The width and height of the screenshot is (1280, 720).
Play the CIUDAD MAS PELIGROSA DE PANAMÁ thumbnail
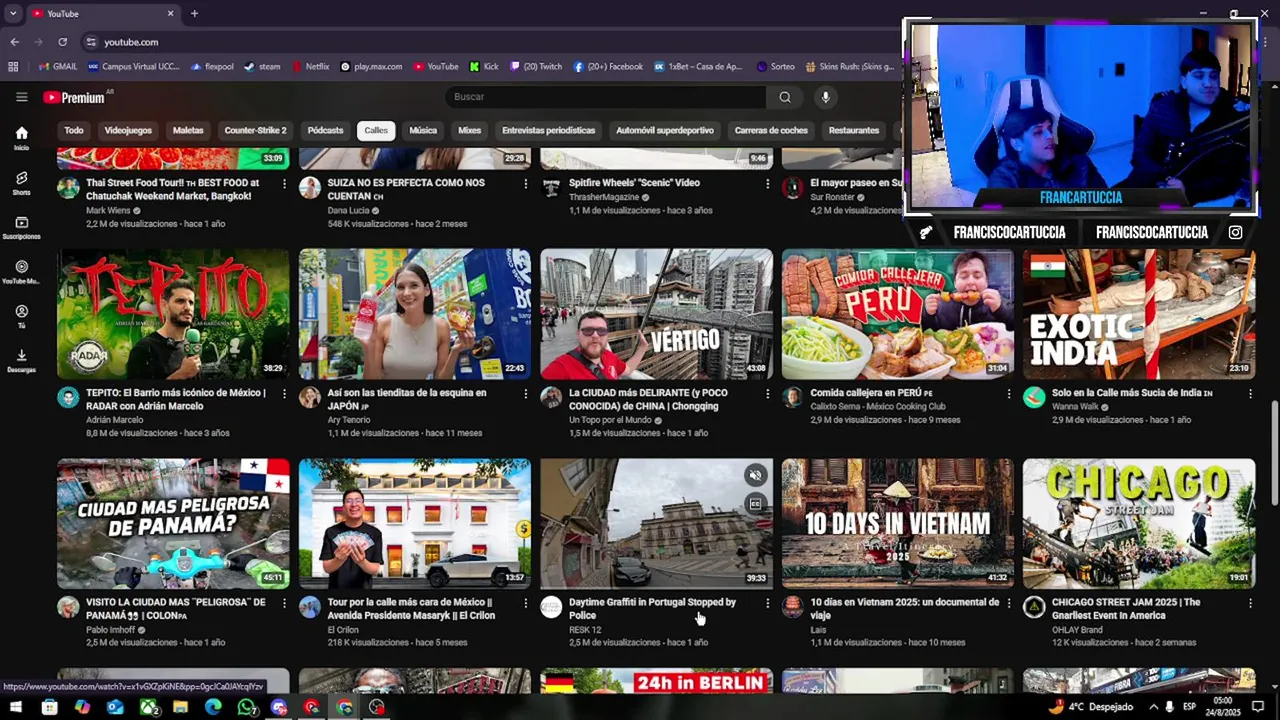pos(173,523)
